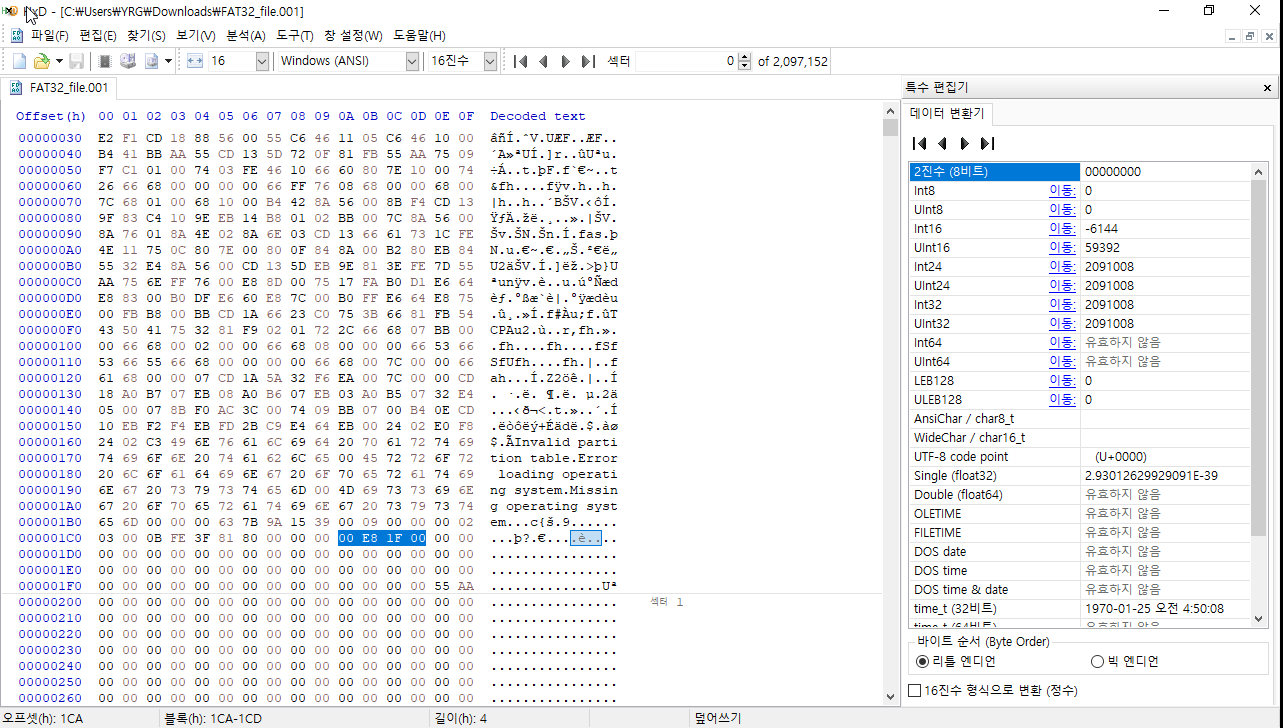Click the Offset(h) column header
1283x728 pixels.
[51, 116]
